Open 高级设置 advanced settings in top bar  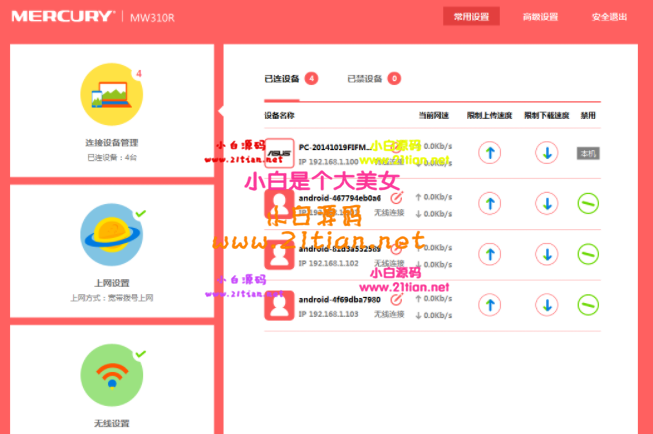click(540, 17)
